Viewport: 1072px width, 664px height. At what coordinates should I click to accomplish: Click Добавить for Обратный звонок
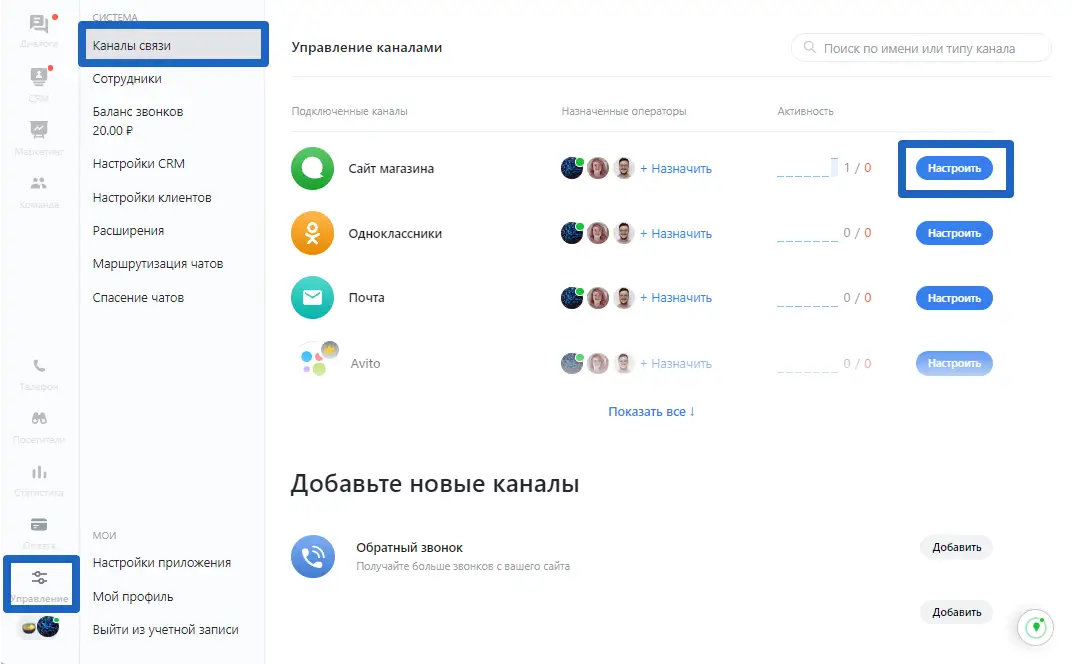tap(956, 547)
